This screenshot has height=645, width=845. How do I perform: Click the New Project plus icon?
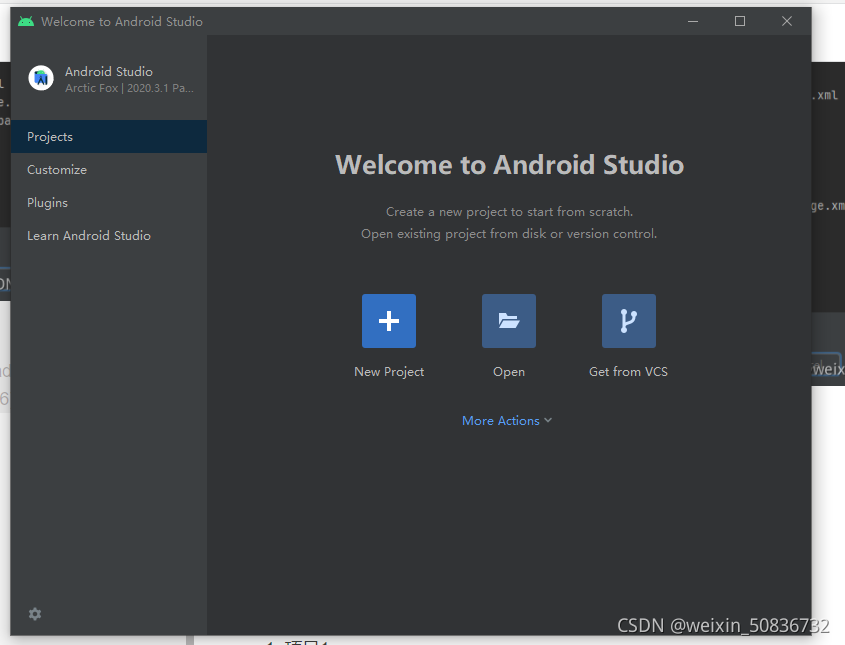389,321
